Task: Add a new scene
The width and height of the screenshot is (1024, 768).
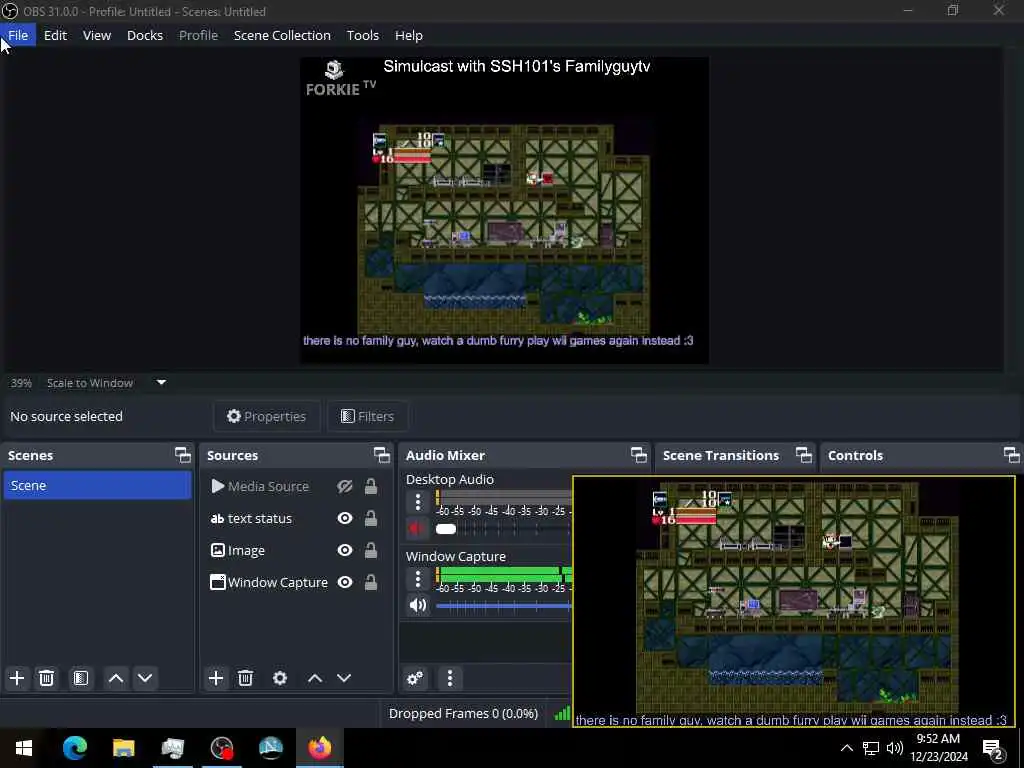Action: tap(17, 678)
